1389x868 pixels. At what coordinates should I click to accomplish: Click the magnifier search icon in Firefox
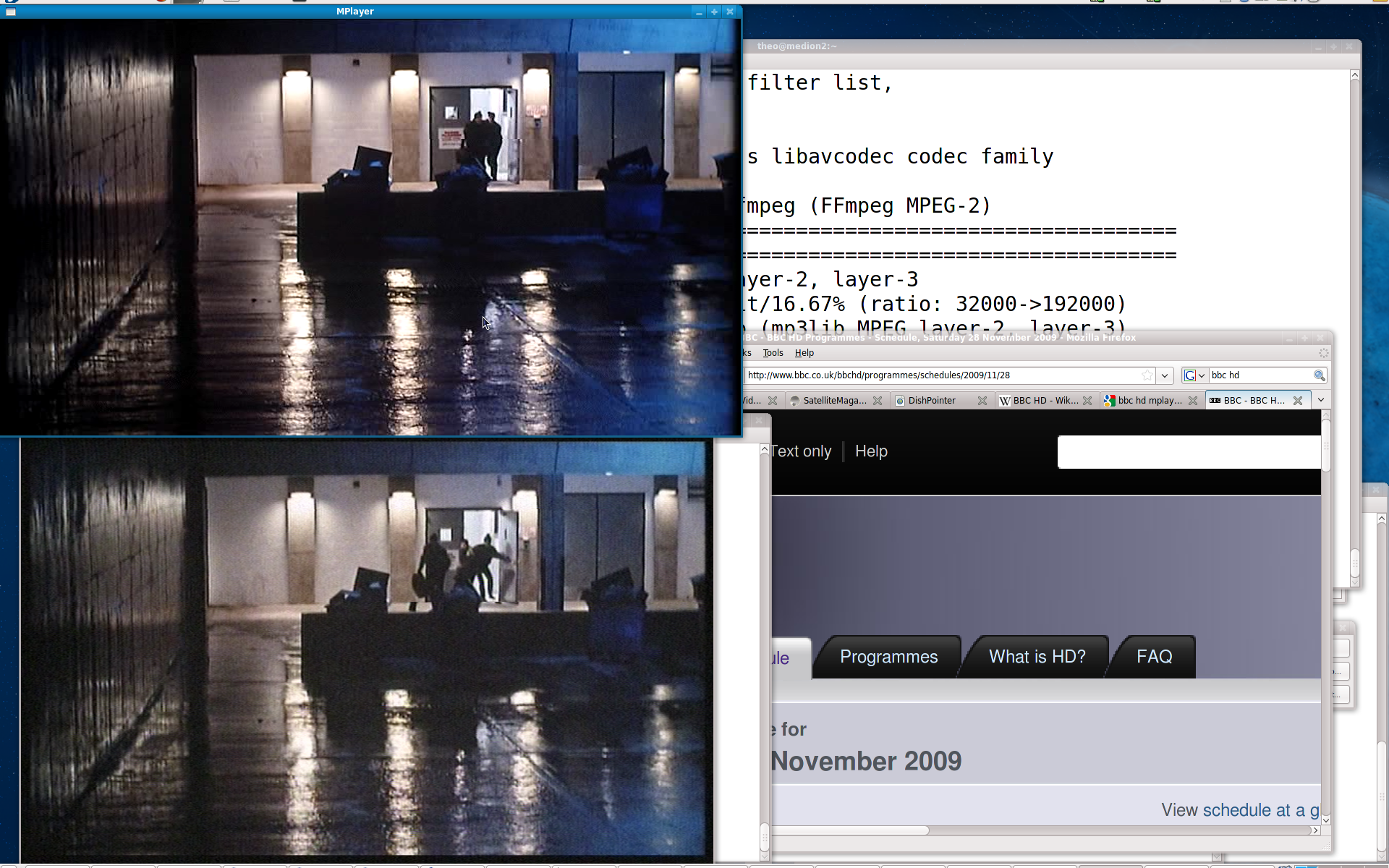tap(1320, 375)
